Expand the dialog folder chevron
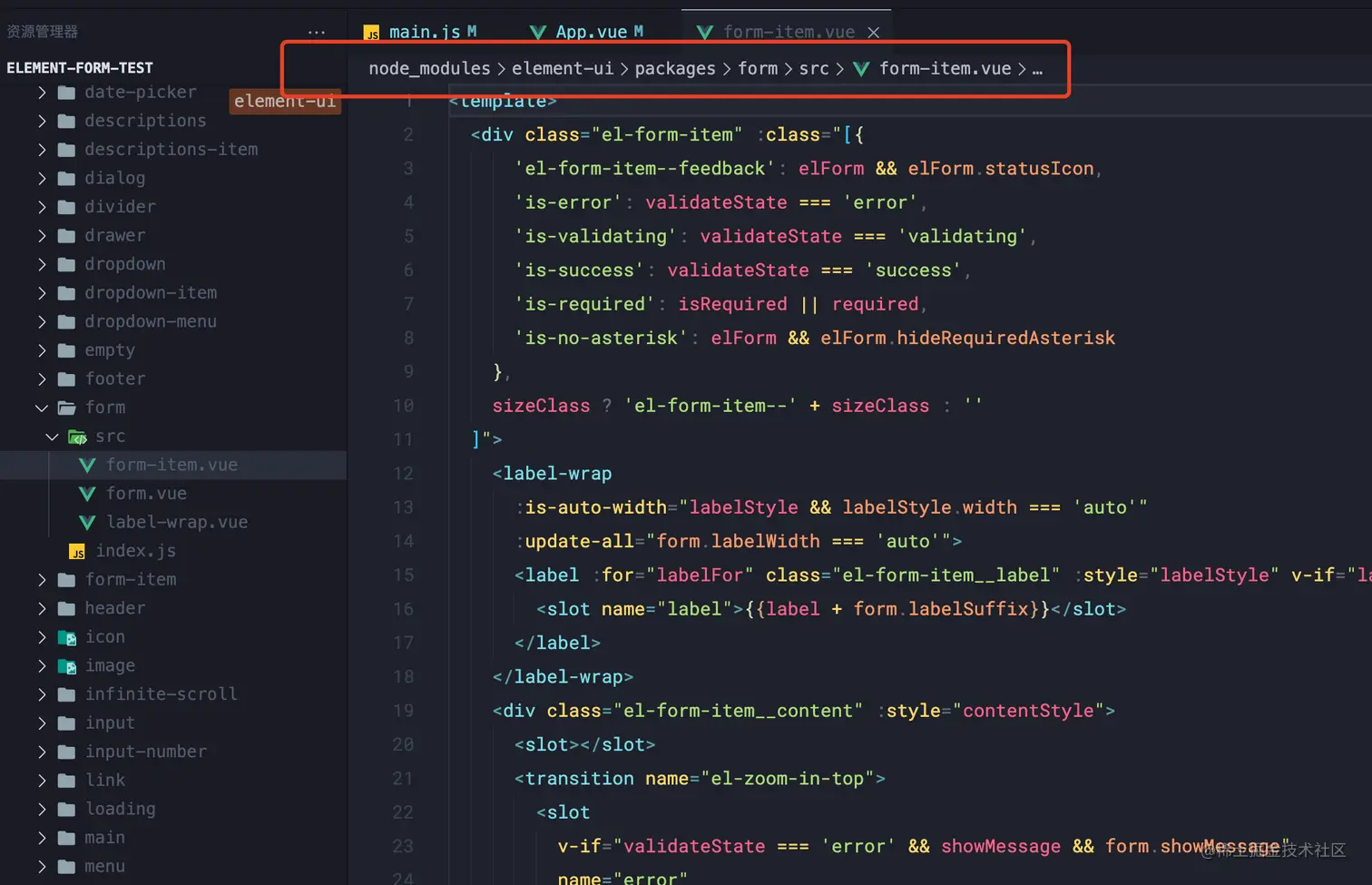This screenshot has height=885, width=1372. (42, 179)
